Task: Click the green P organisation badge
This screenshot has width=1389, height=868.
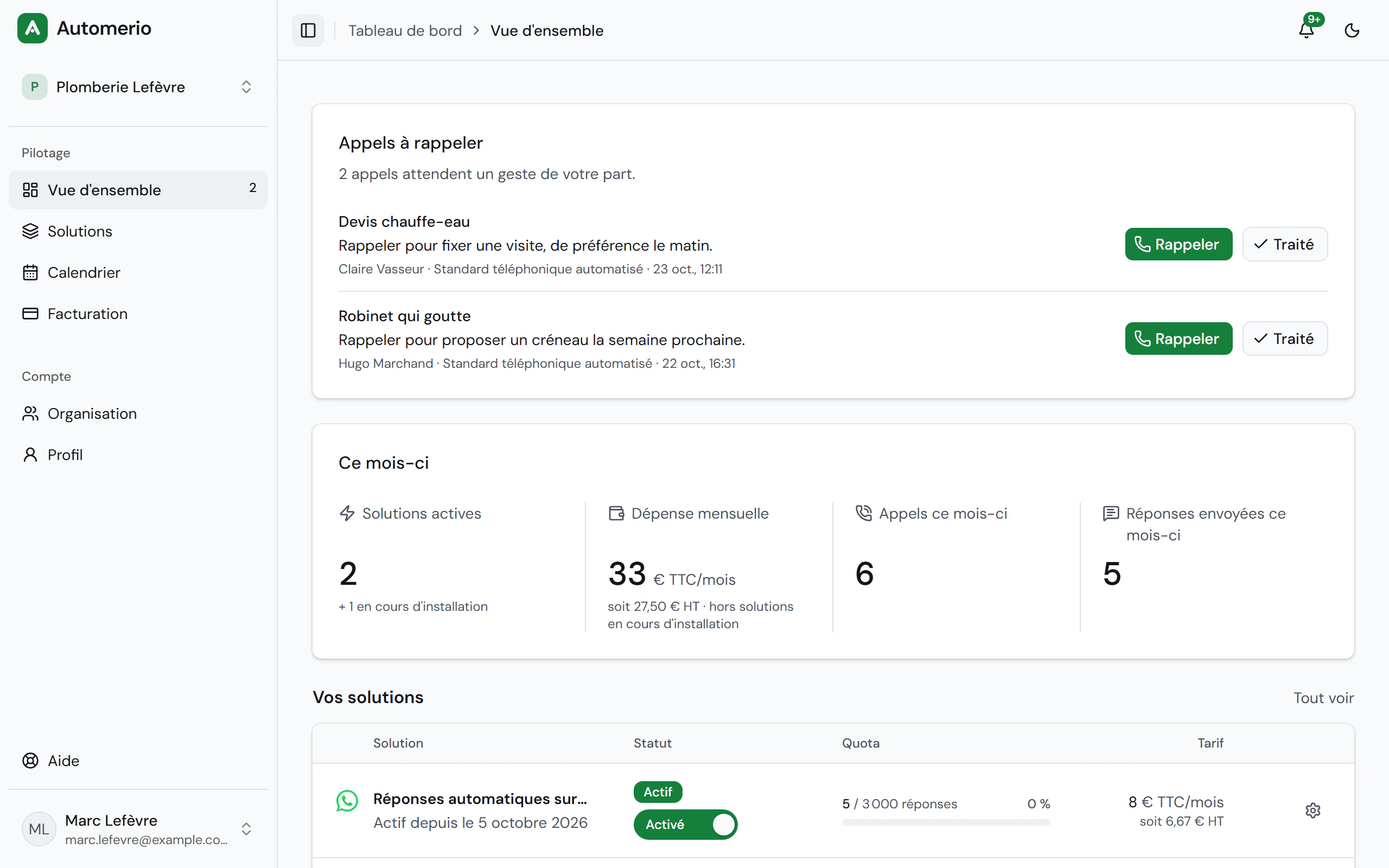Action: pos(34,87)
